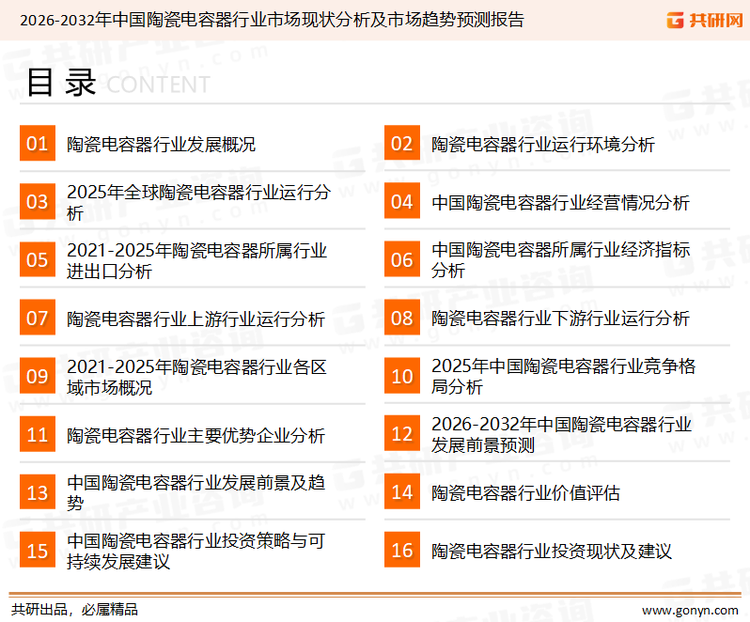Click the orange 12 number box
The image size is (750, 622).
pyautogui.click(x=402, y=434)
